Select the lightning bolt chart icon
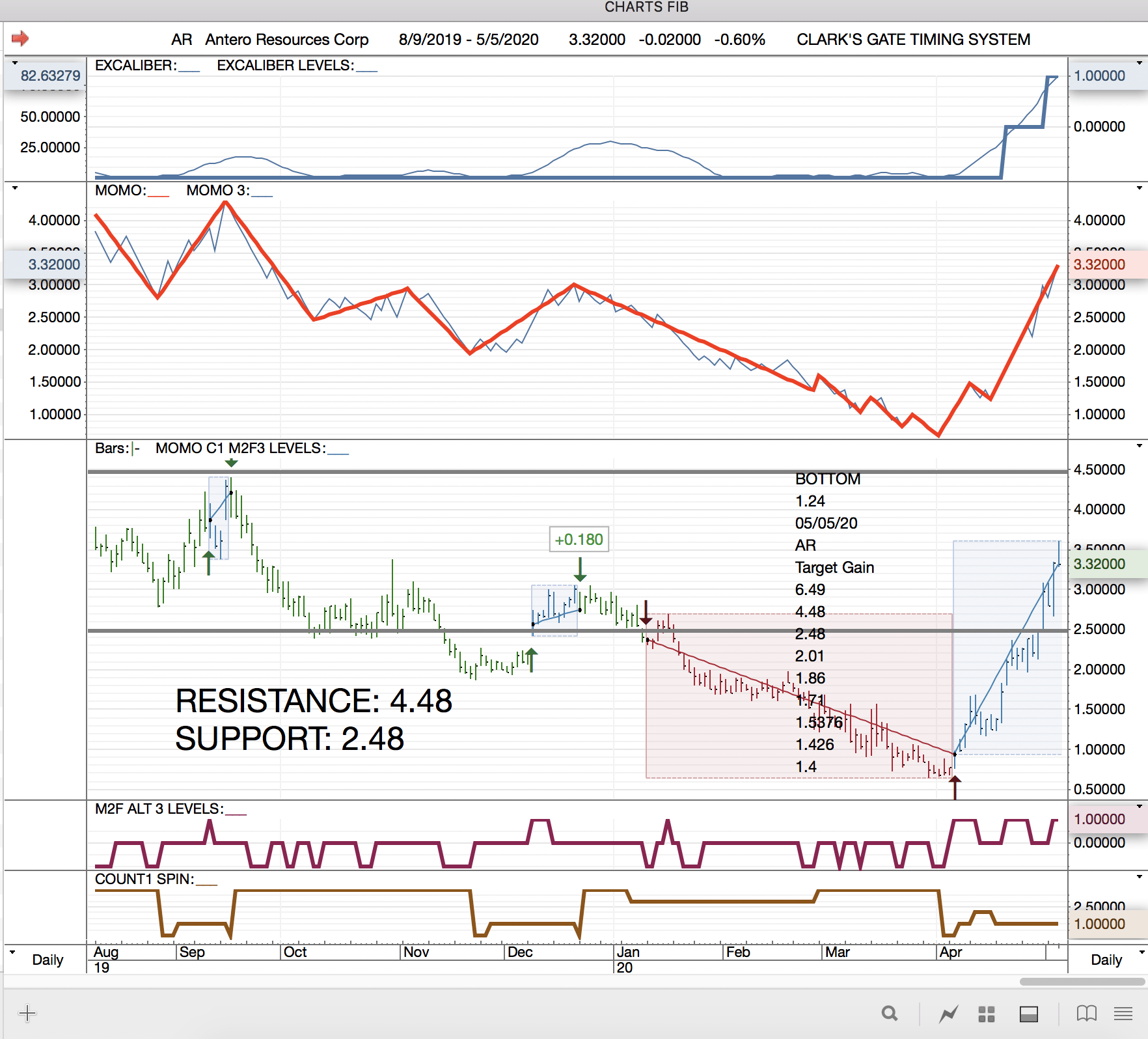This screenshot has height=1039, width=1148. tap(948, 1014)
